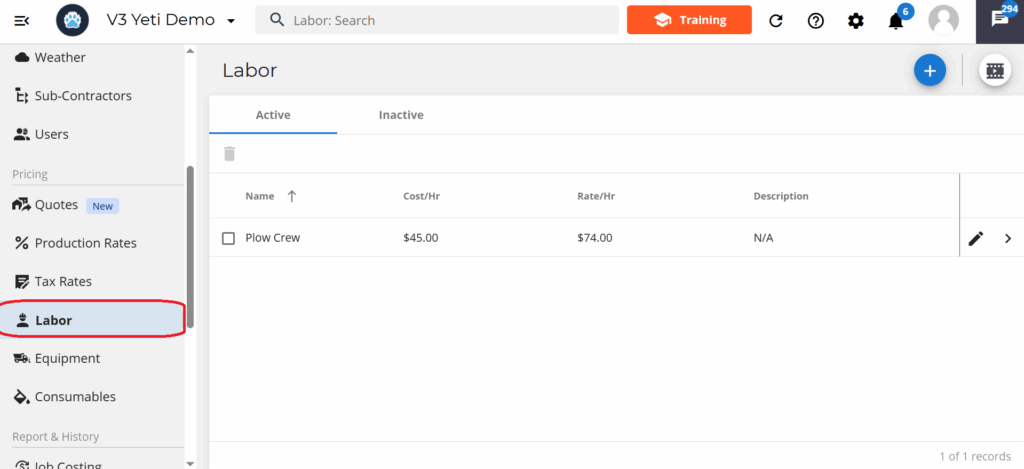The image size is (1024, 469).
Task: Open Users in the sidebar
Action: click(91, 135)
